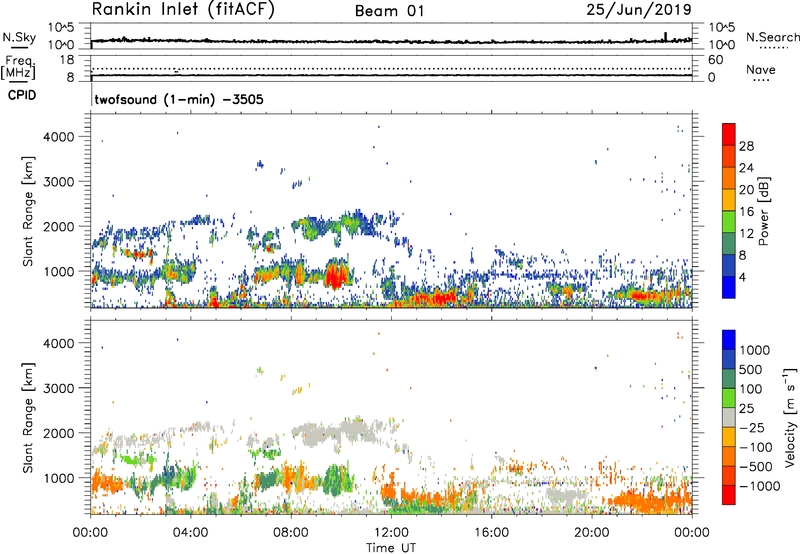Click the Slant Range label of velocity panel
Viewport: 800px width, 554px height.
pyautogui.click(x=28, y=417)
